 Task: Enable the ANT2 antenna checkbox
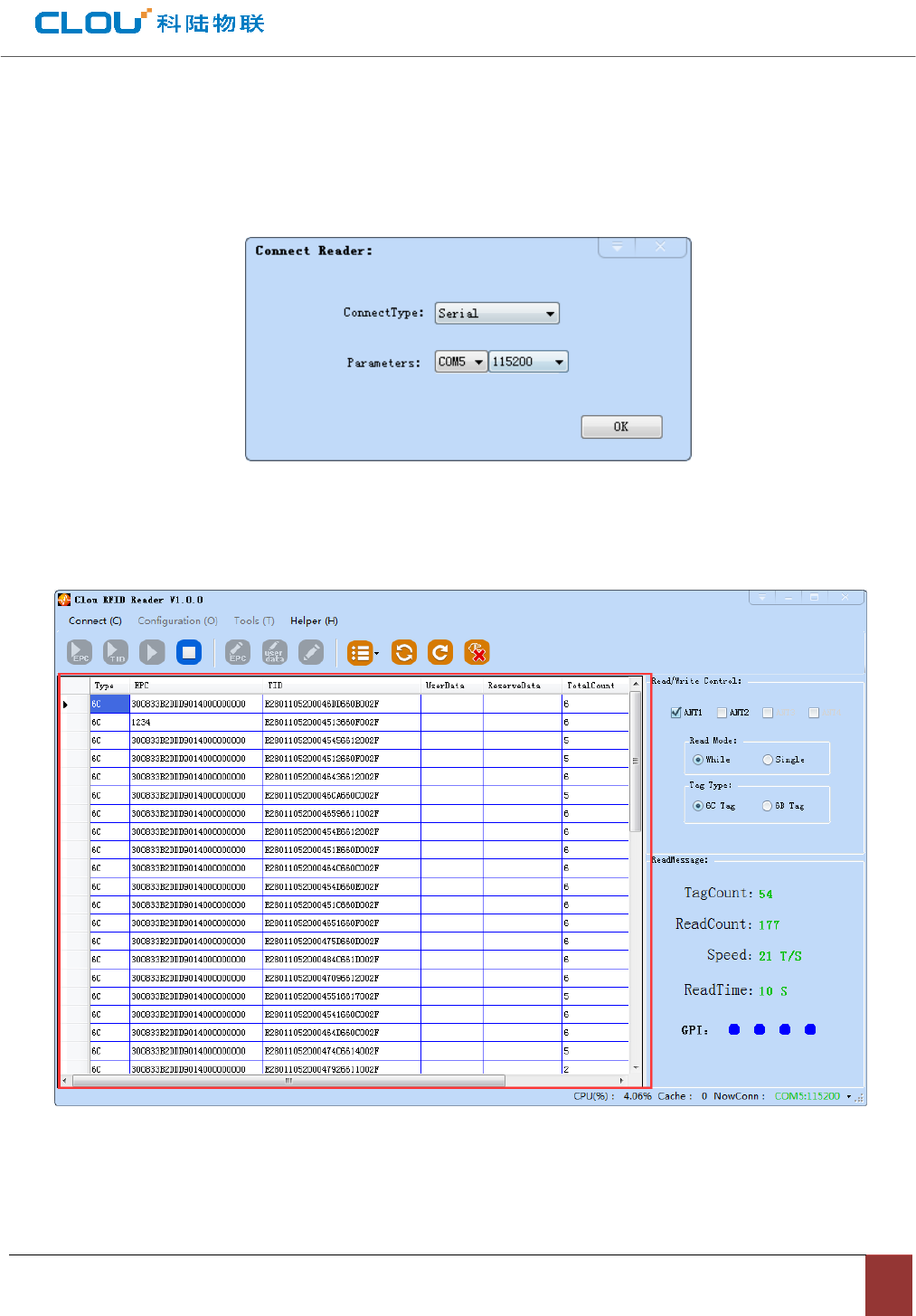pyautogui.click(x=722, y=713)
